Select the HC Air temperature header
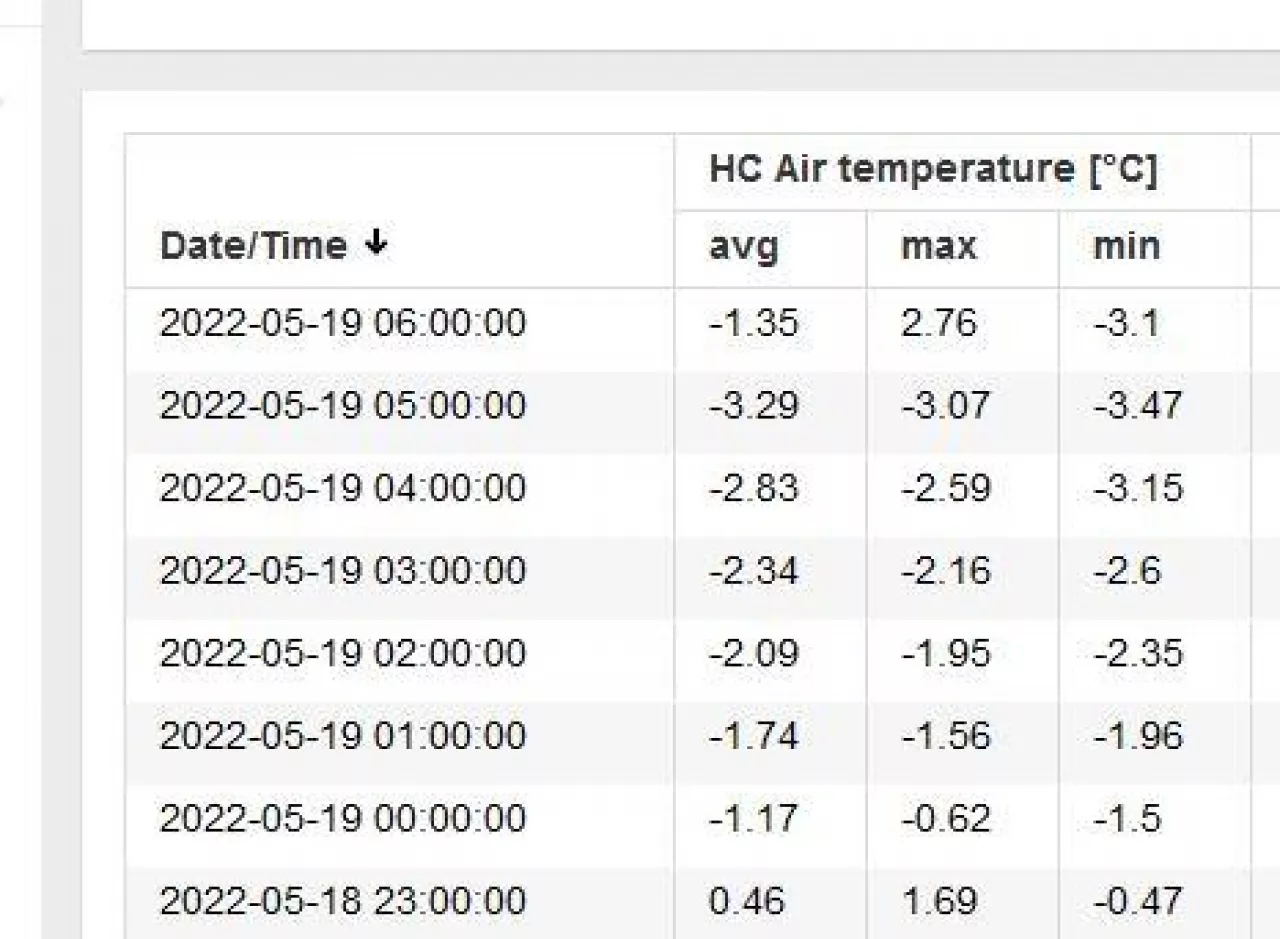 click(x=932, y=169)
